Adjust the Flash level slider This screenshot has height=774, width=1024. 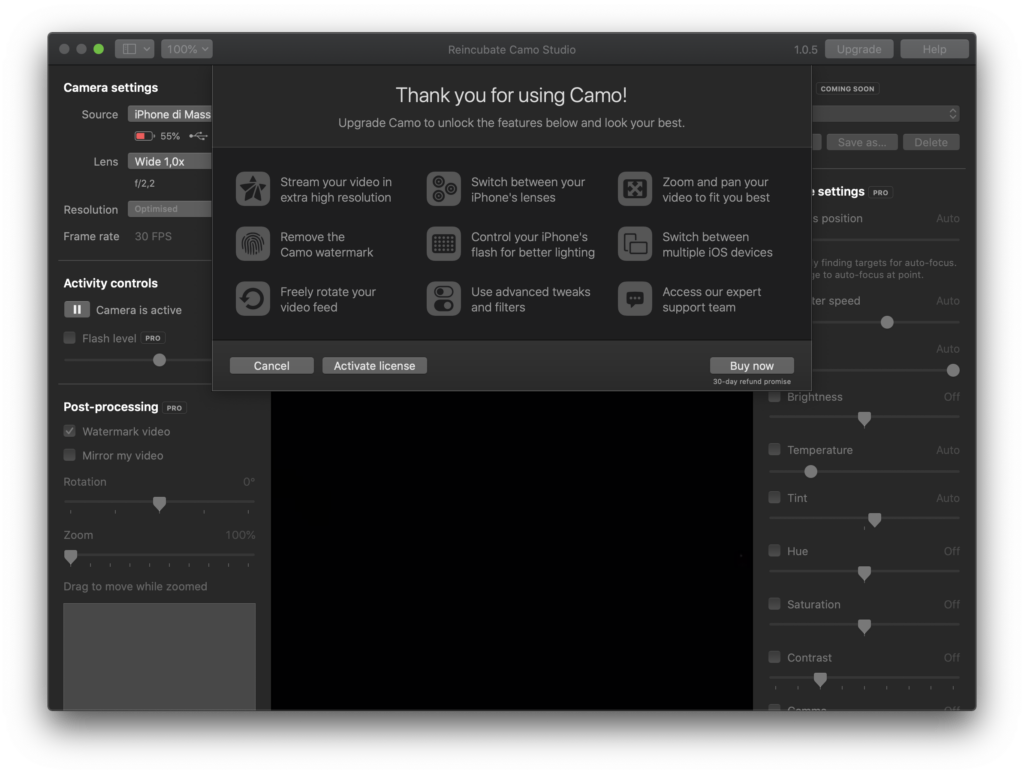[x=159, y=360]
